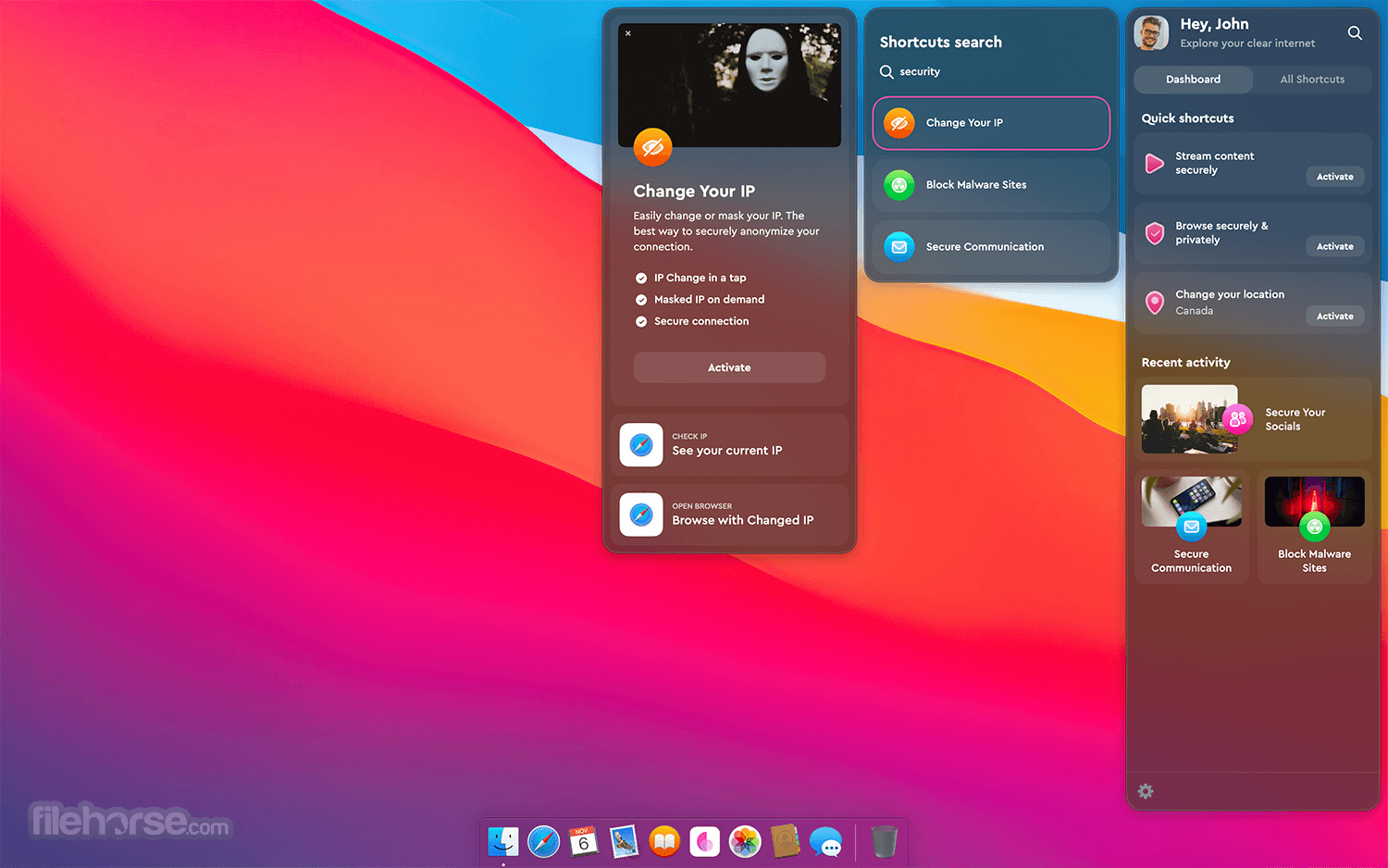Select the Secure Communication search result

click(x=991, y=247)
